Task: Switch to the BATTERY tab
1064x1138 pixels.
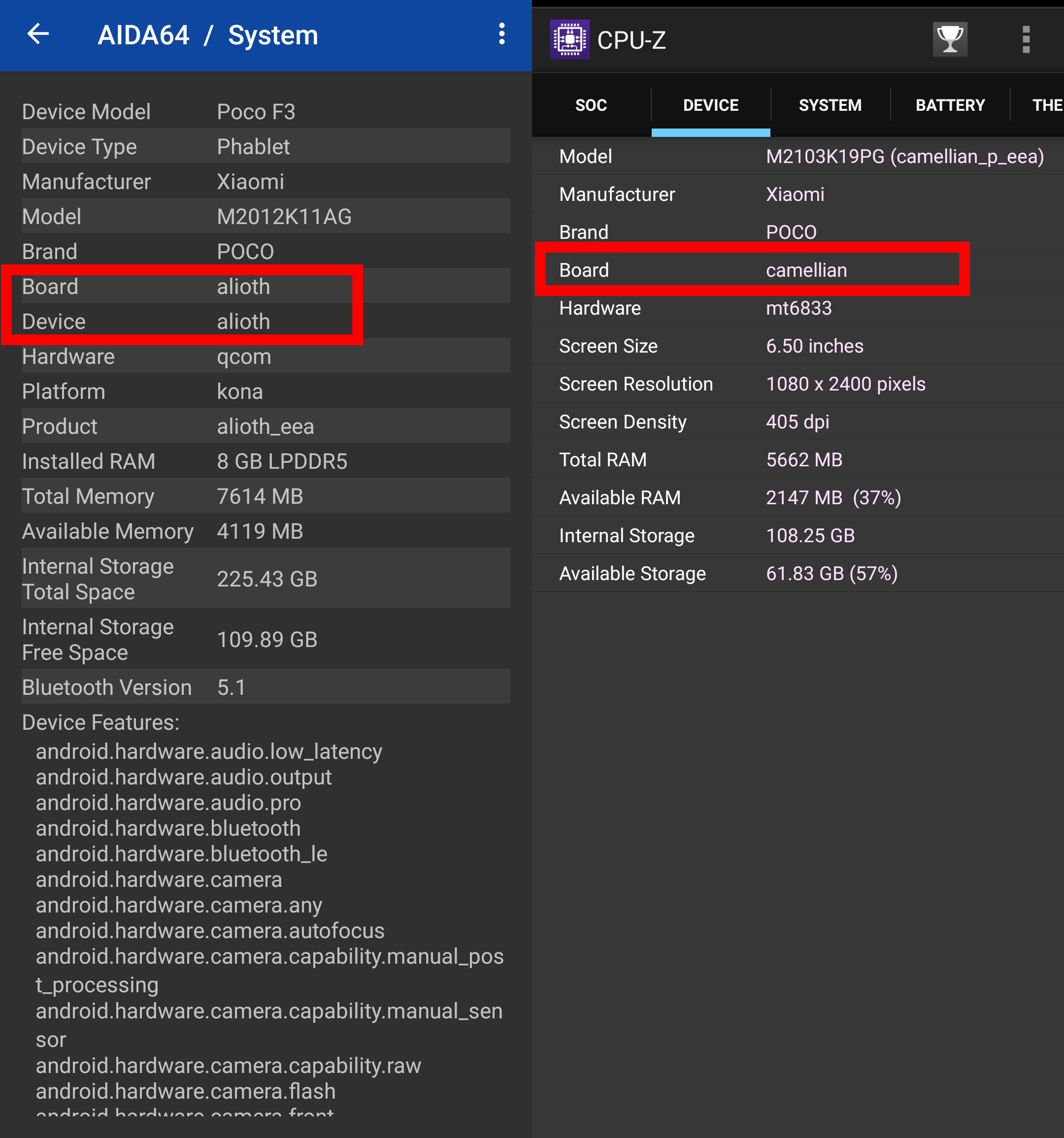Action: [950, 105]
